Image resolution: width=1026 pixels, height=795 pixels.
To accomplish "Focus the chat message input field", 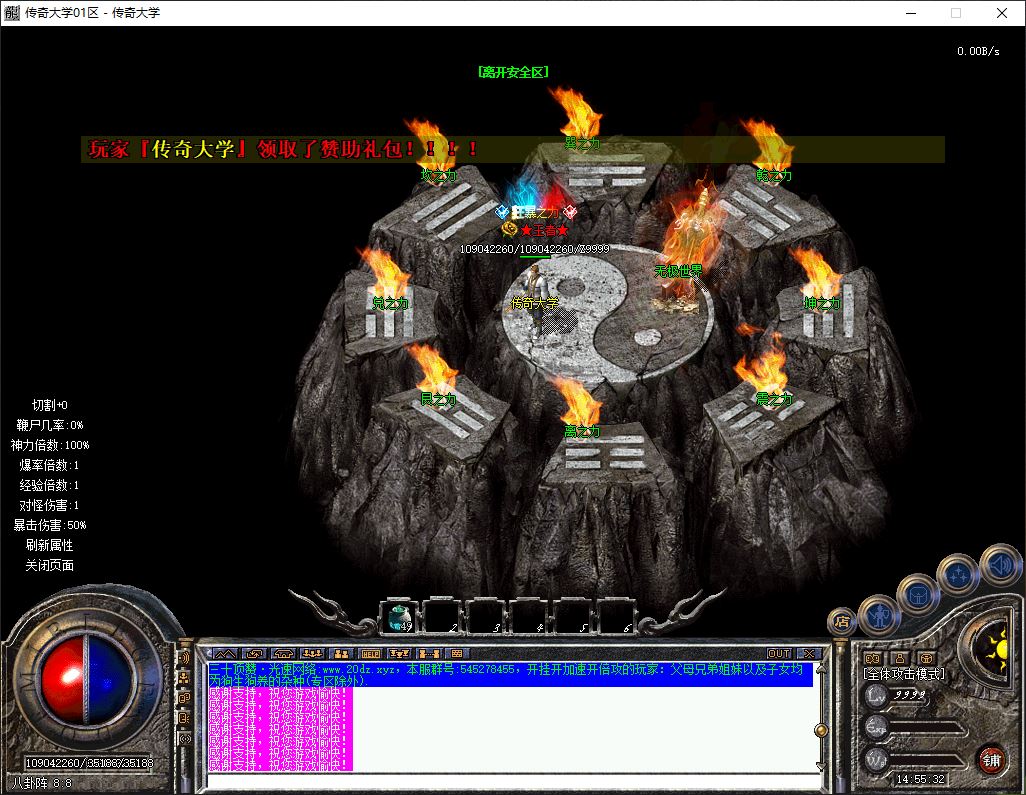I will 514,781.
